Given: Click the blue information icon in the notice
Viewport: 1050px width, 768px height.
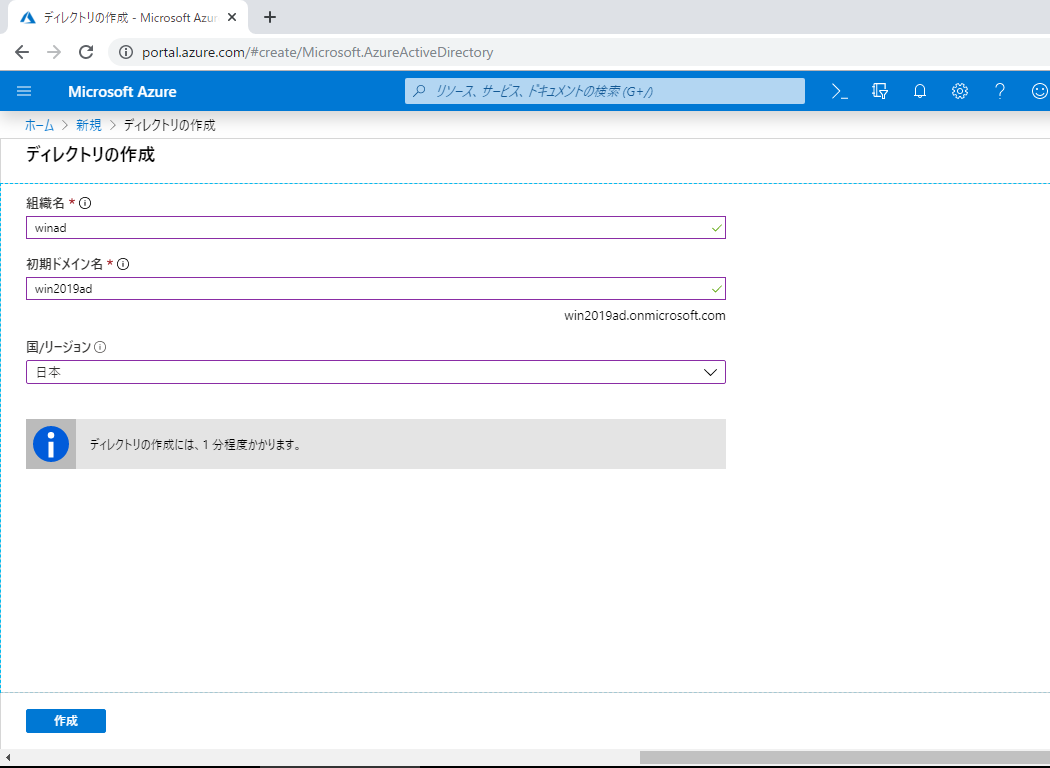Looking at the screenshot, I should [51, 444].
